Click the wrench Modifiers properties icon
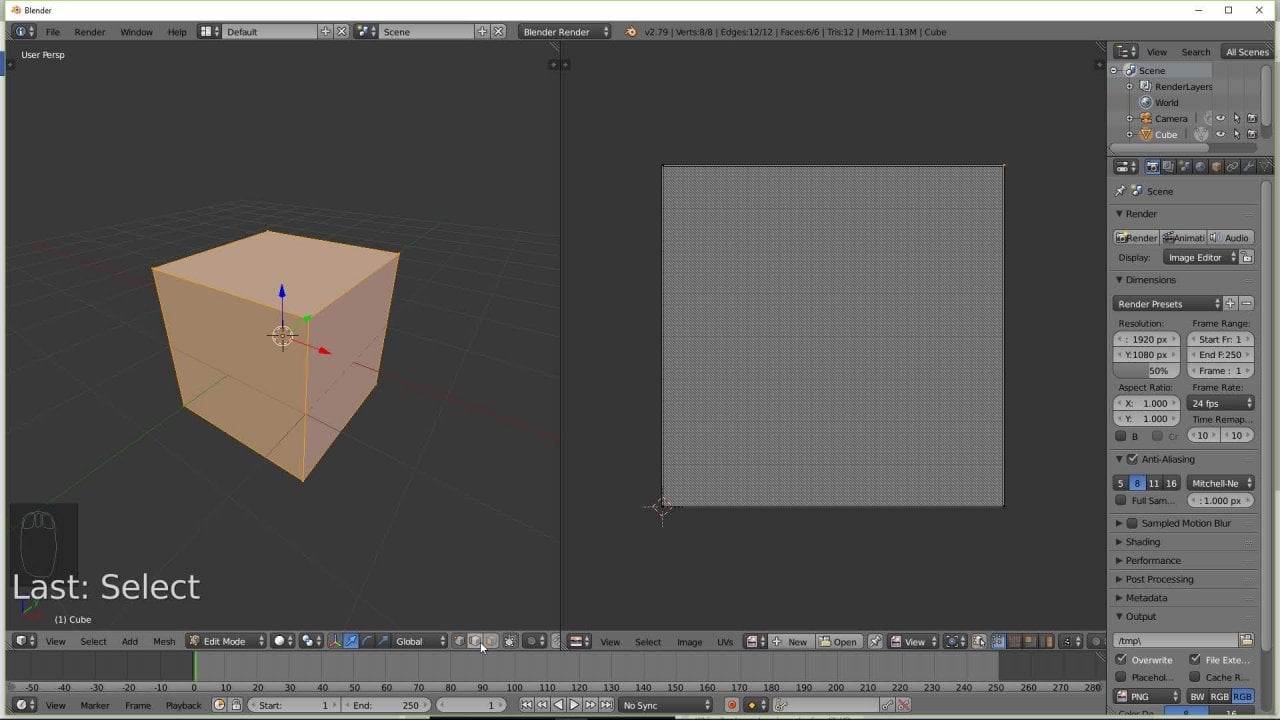This screenshot has height=720, width=1280. [x=1248, y=166]
